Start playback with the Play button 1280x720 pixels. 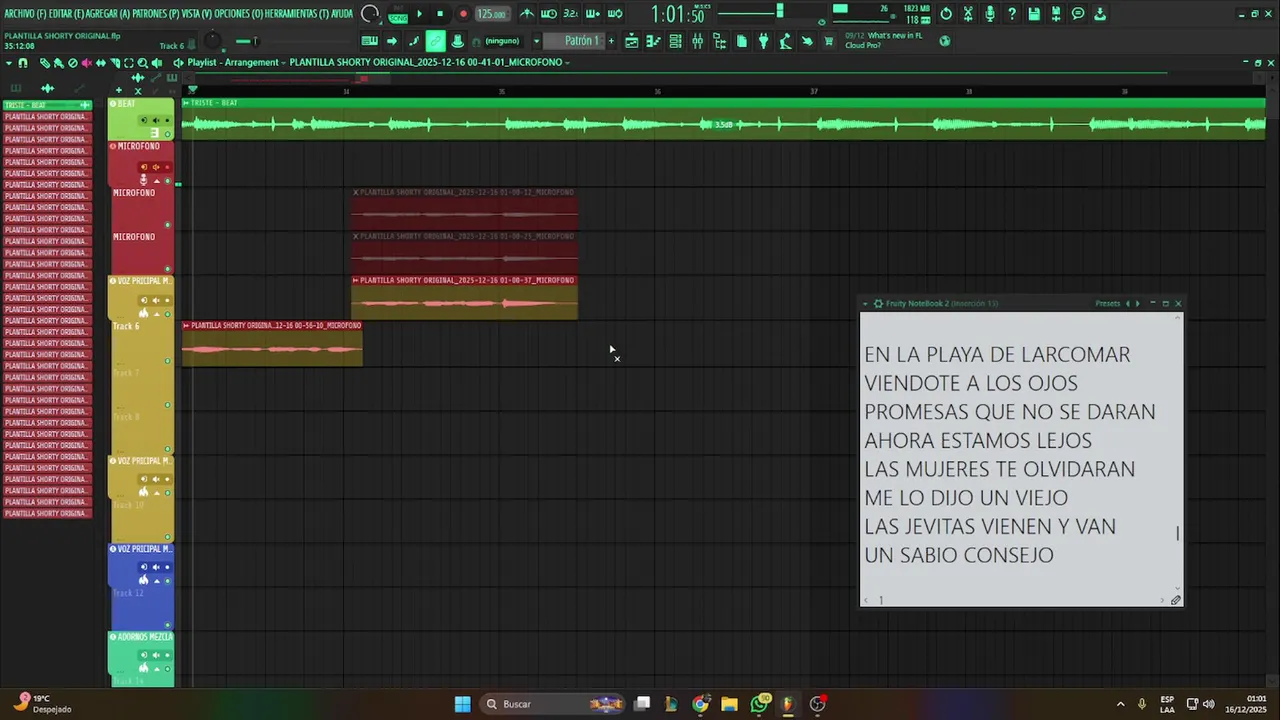click(x=419, y=14)
